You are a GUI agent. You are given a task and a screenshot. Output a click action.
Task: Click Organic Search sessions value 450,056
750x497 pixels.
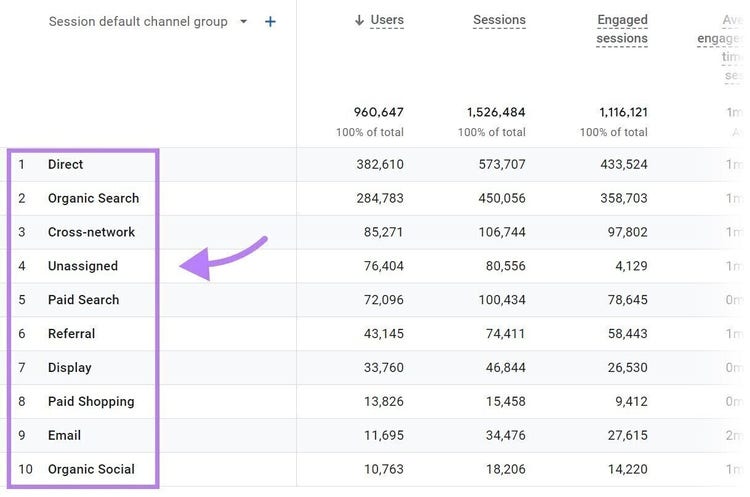pyautogui.click(x=502, y=199)
